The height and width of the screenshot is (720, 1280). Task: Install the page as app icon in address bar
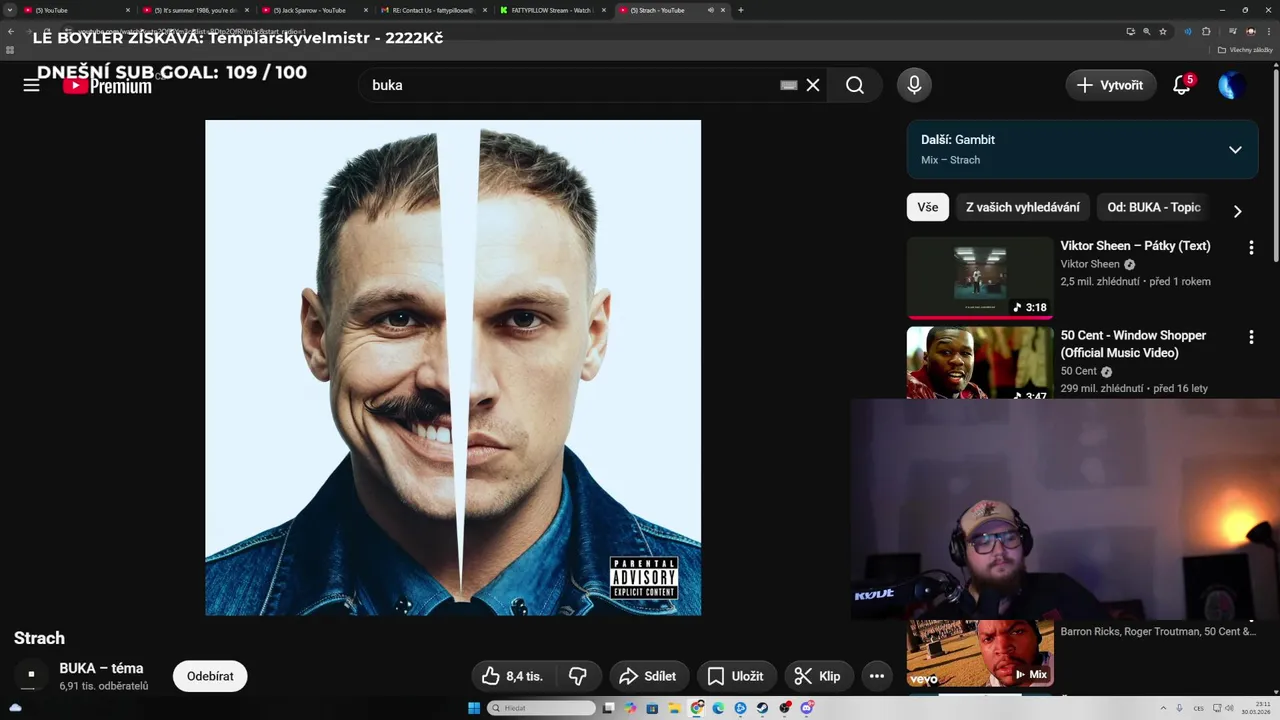(x=1131, y=31)
